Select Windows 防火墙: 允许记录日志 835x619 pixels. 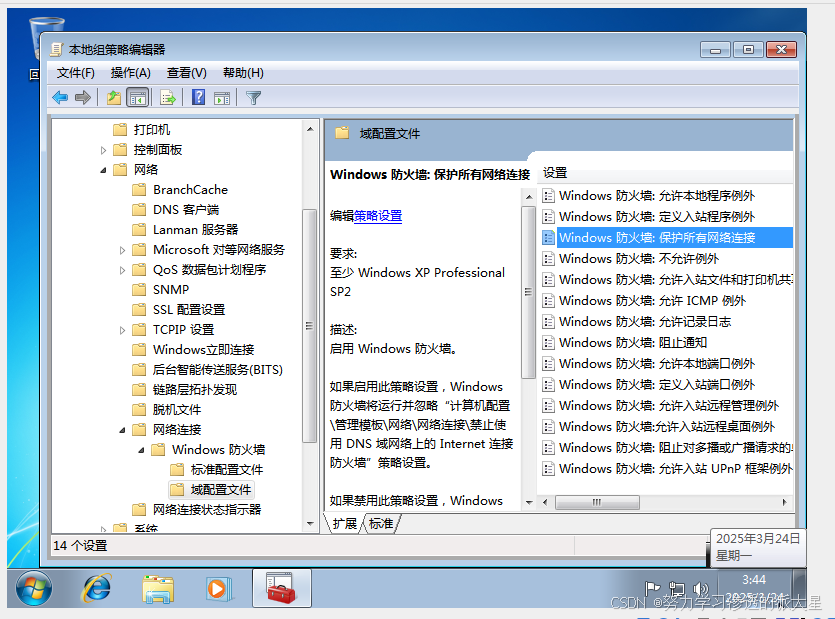pos(645,322)
